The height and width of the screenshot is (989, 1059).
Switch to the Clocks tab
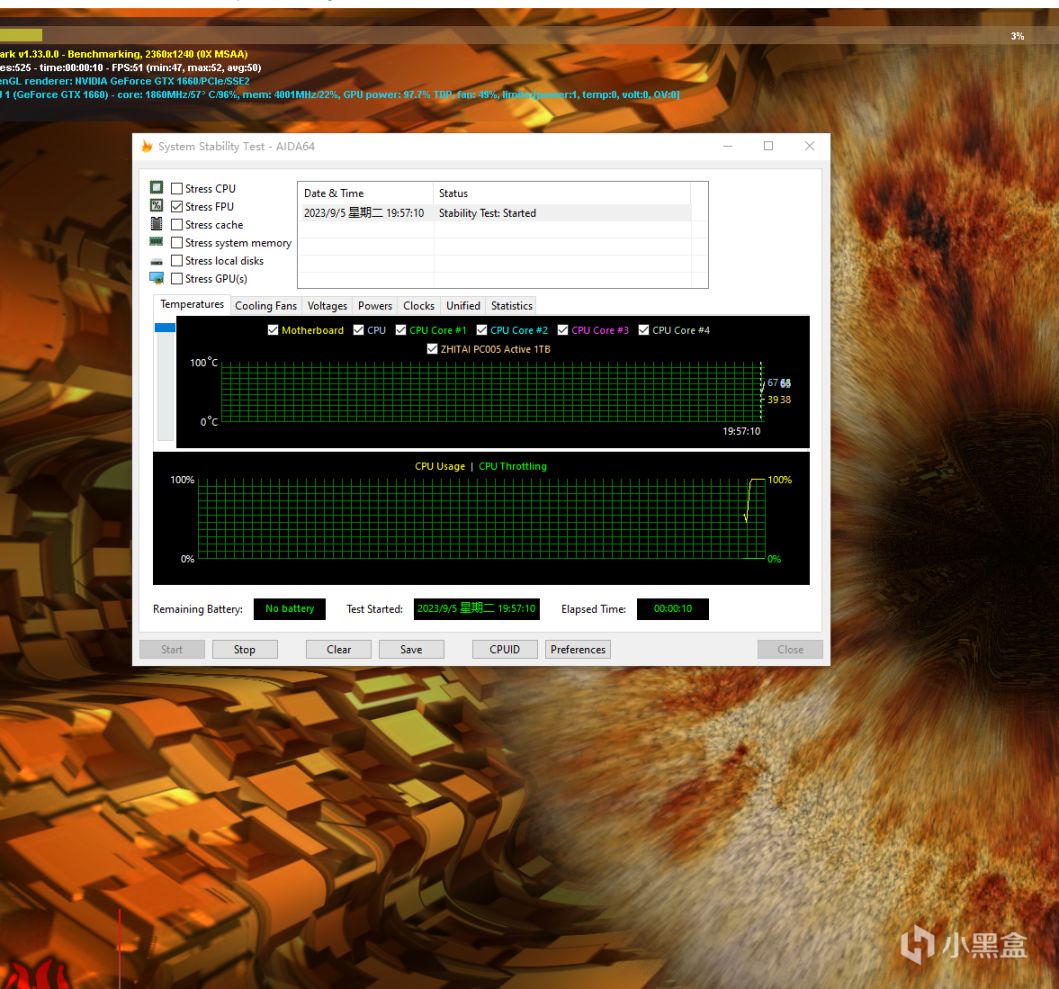[x=419, y=306]
